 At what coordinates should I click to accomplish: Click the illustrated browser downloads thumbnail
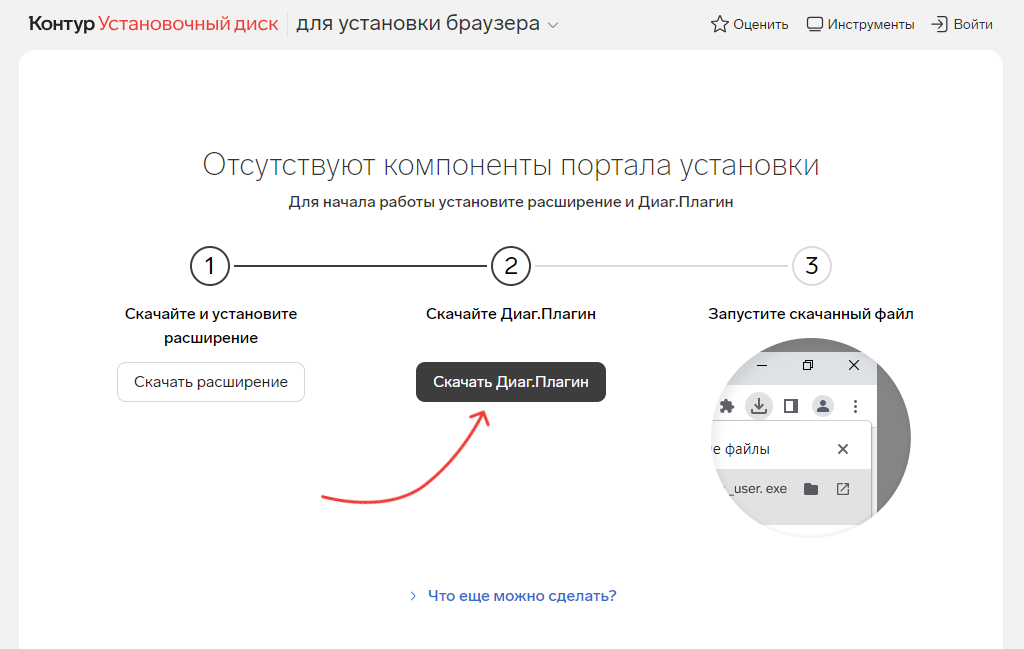coord(810,437)
